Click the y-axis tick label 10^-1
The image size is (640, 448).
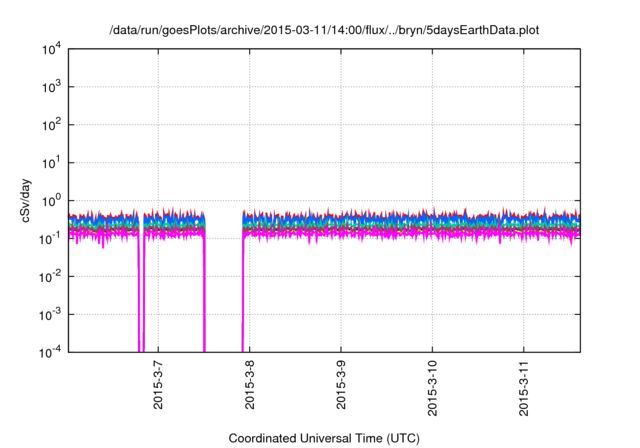[51, 238]
